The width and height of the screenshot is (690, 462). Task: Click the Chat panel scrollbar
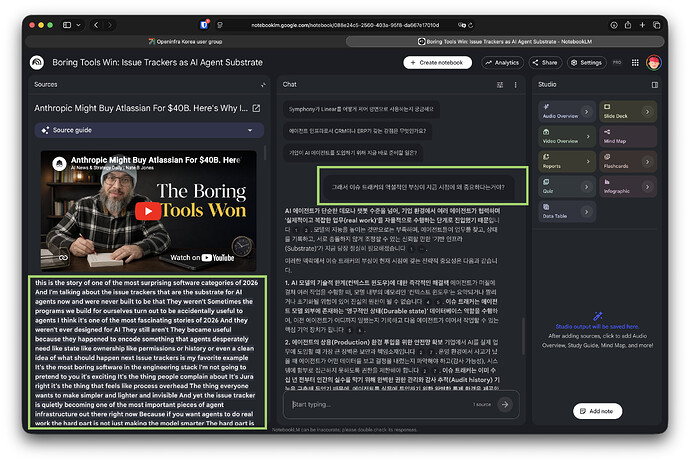(x=523, y=335)
